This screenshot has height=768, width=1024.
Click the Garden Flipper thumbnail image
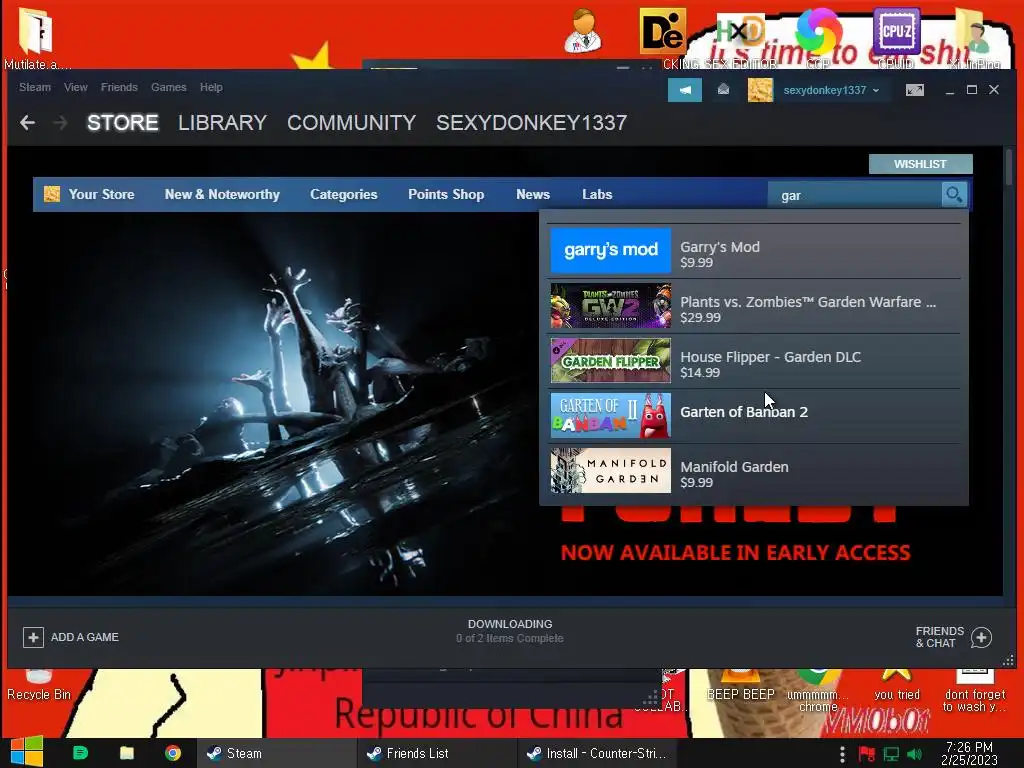[611, 360]
